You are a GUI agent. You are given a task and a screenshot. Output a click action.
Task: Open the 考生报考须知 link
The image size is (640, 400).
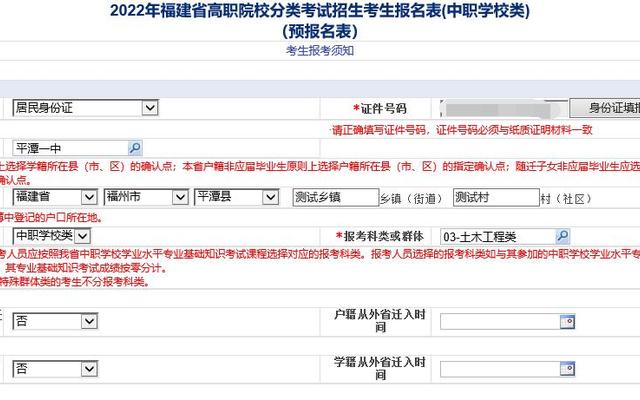pos(320,51)
